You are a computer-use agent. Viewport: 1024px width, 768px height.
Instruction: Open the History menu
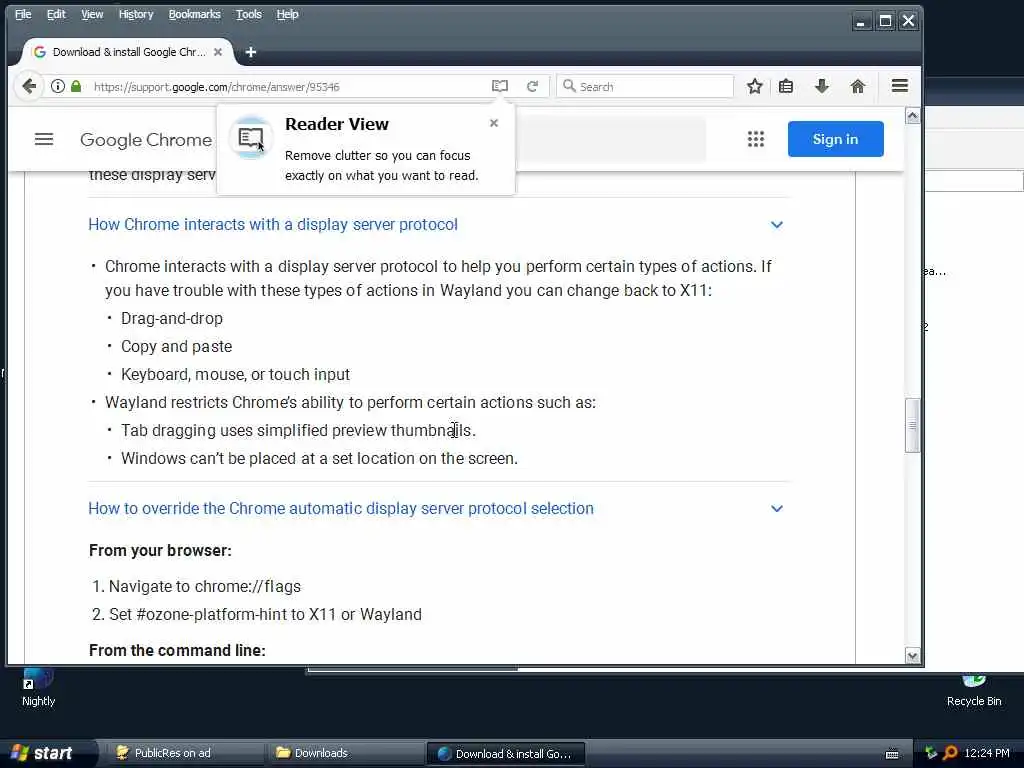point(136,14)
